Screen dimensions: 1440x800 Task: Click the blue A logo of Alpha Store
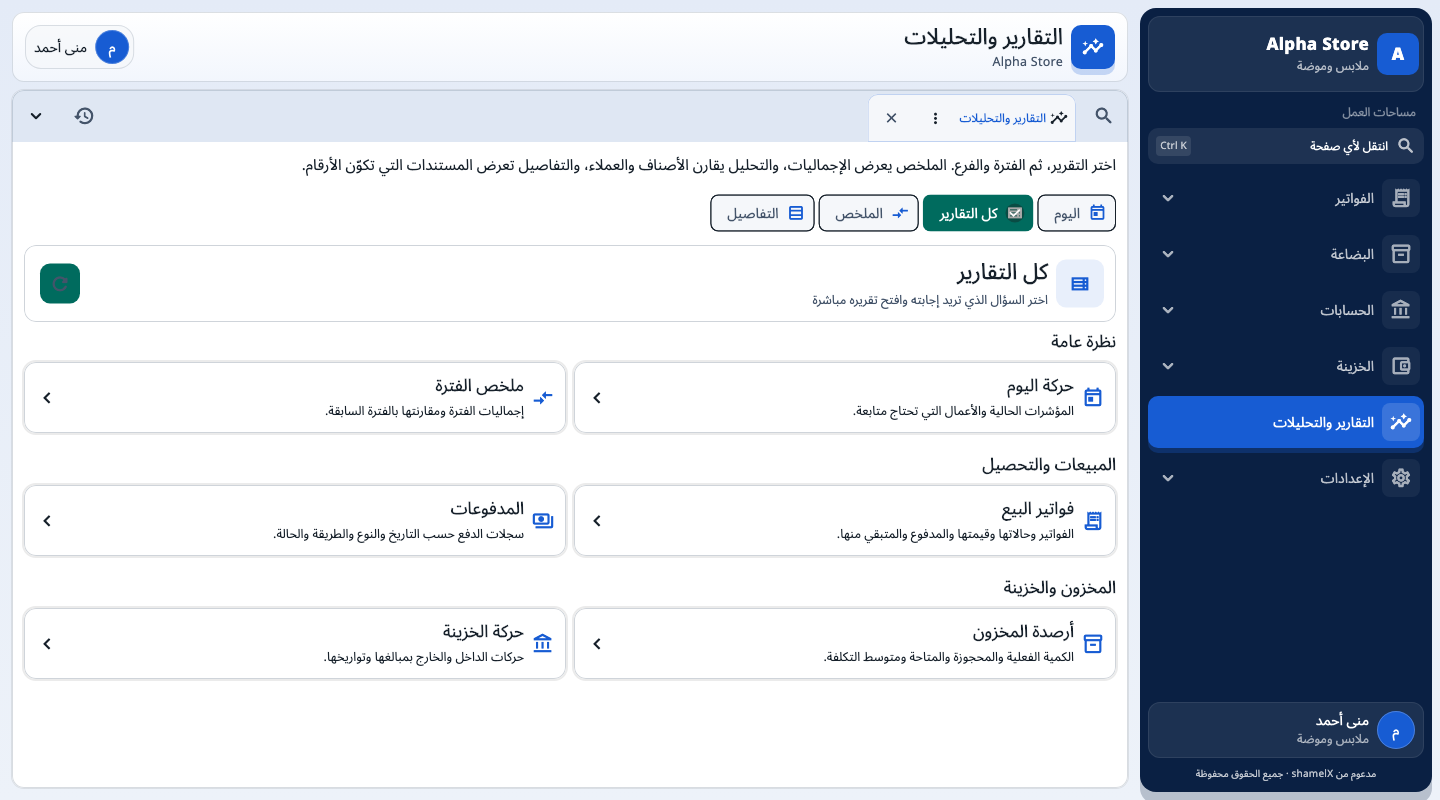(1398, 54)
